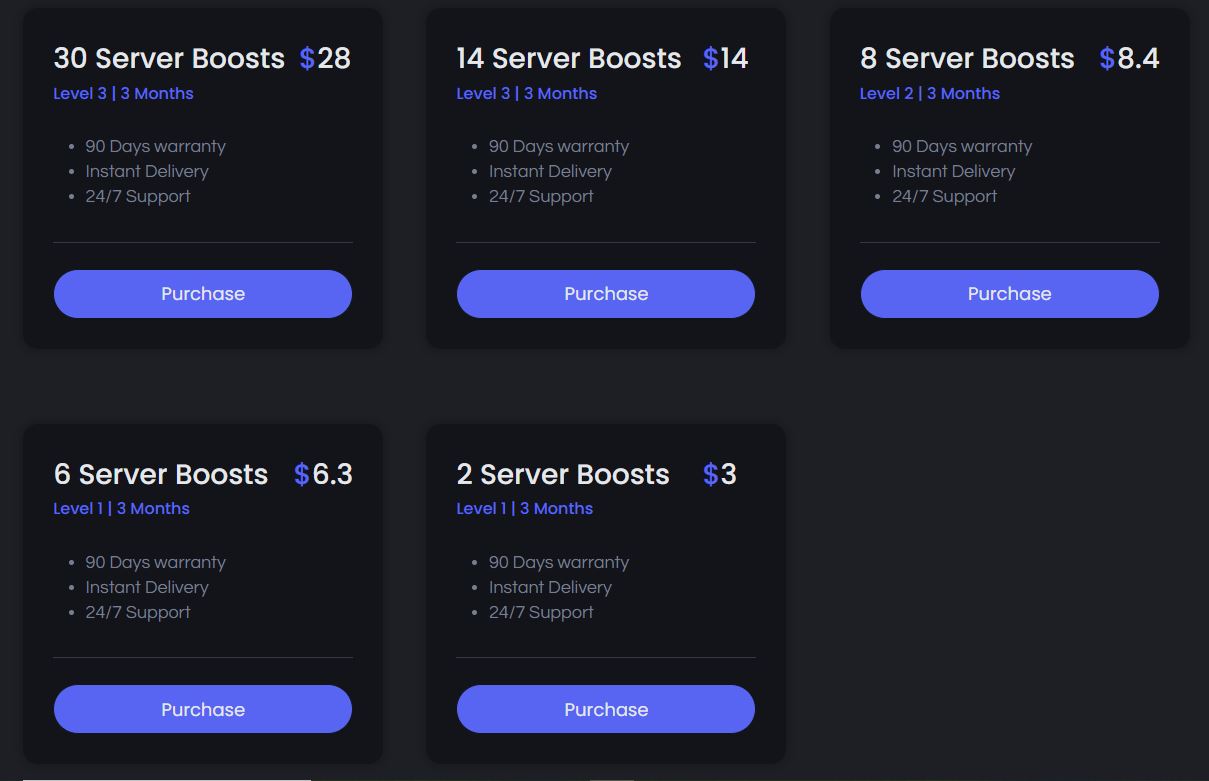Viewport: 1209px width, 781px height.
Task: Select "Level 1 | 3 Months" under 6 Server Boosts
Action: pyautogui.click(x=121, y=508)
